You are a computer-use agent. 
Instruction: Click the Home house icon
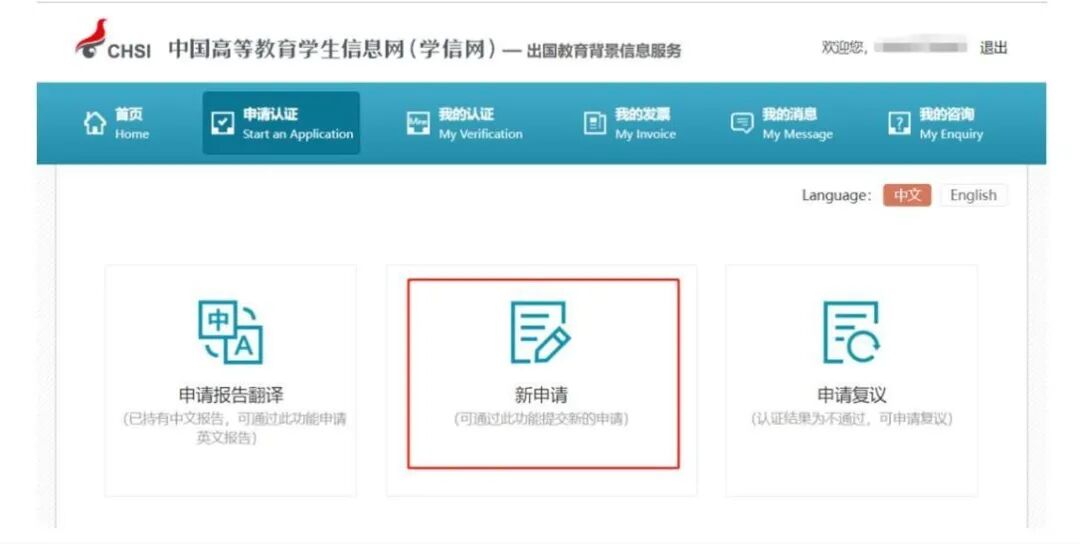95,124
